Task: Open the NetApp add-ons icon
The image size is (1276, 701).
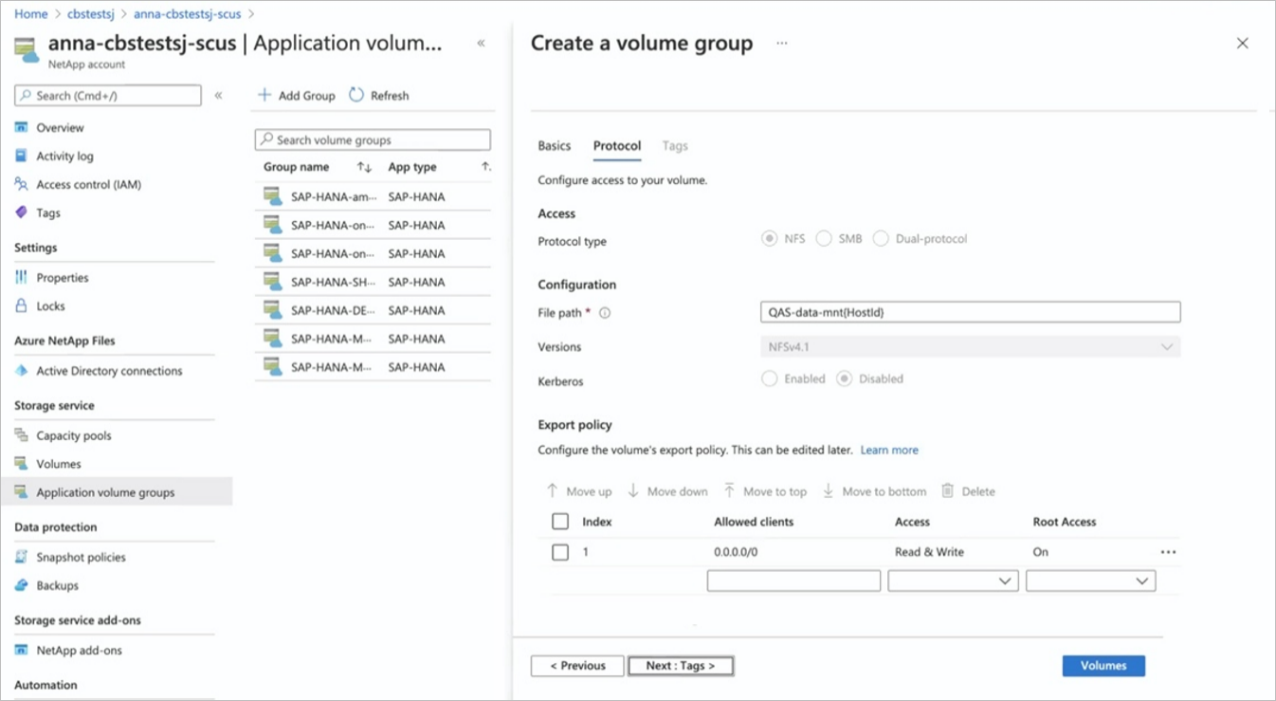Action: [21, 650]
